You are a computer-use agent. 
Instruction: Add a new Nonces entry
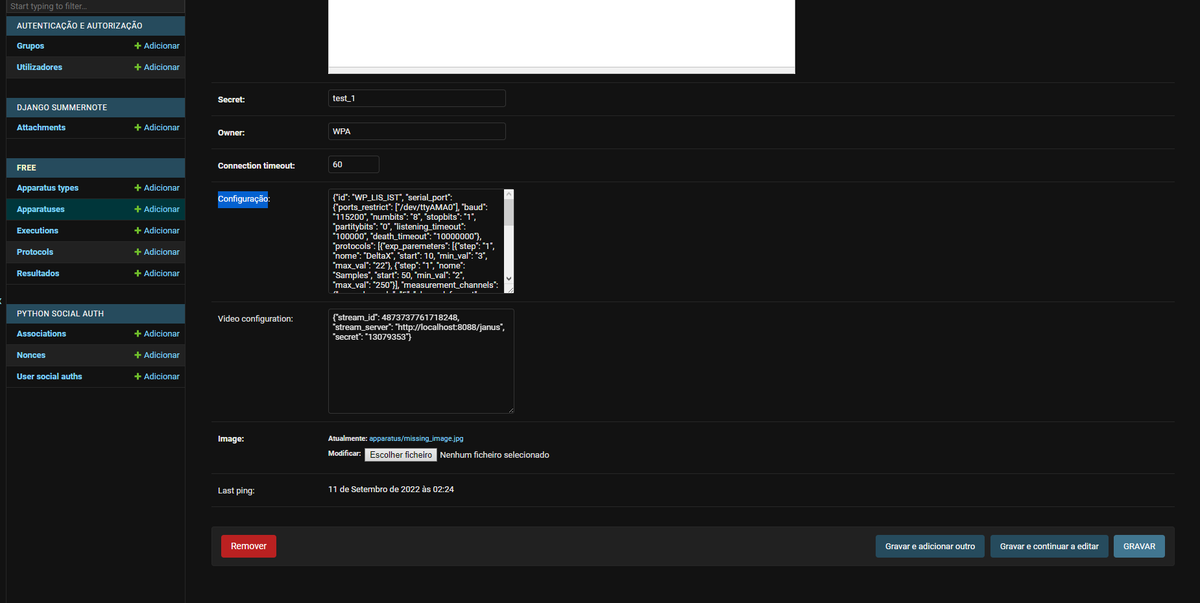pyautogui.click(x=157, y=355)
